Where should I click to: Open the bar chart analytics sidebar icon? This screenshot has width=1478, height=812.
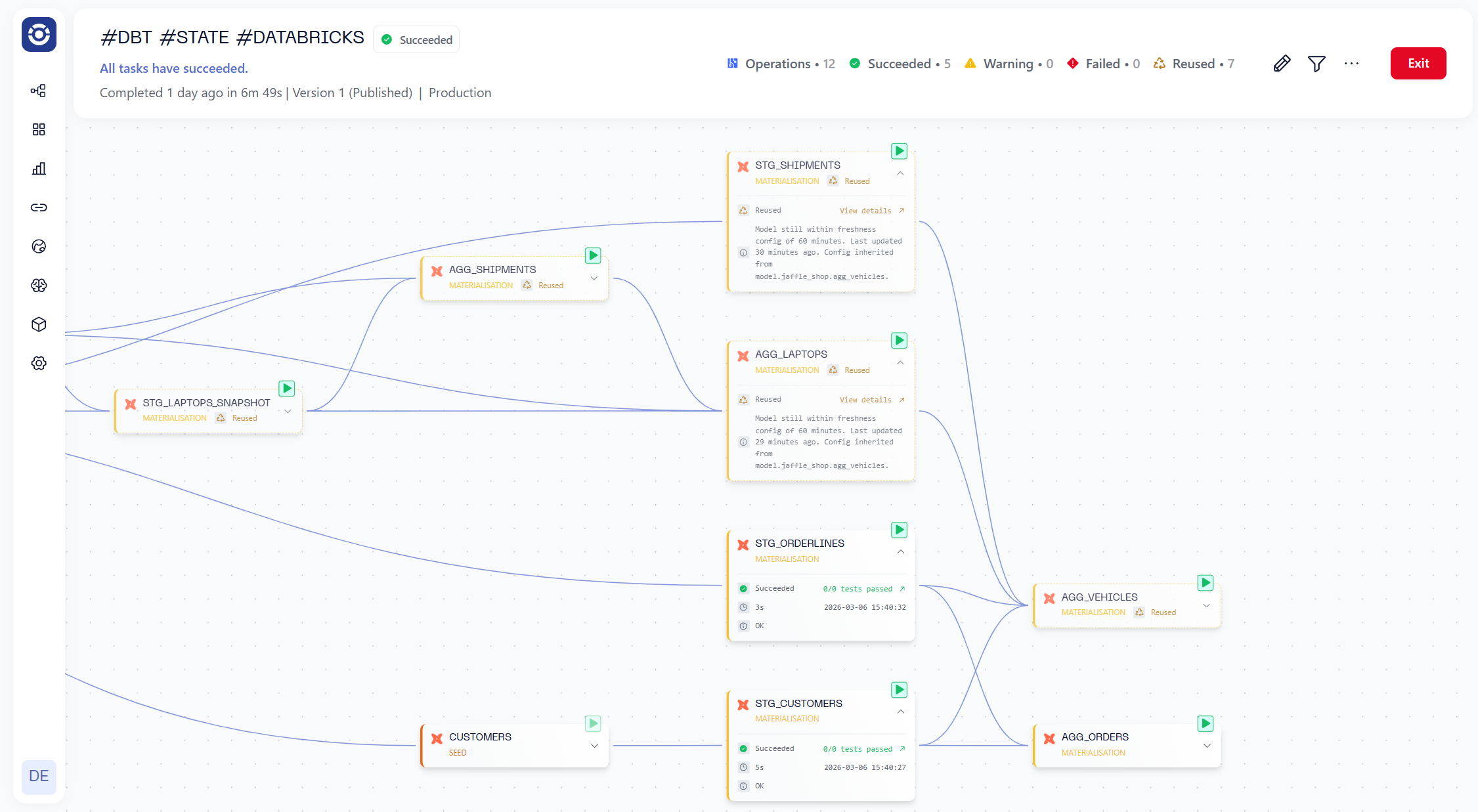(x=39, y=169)
